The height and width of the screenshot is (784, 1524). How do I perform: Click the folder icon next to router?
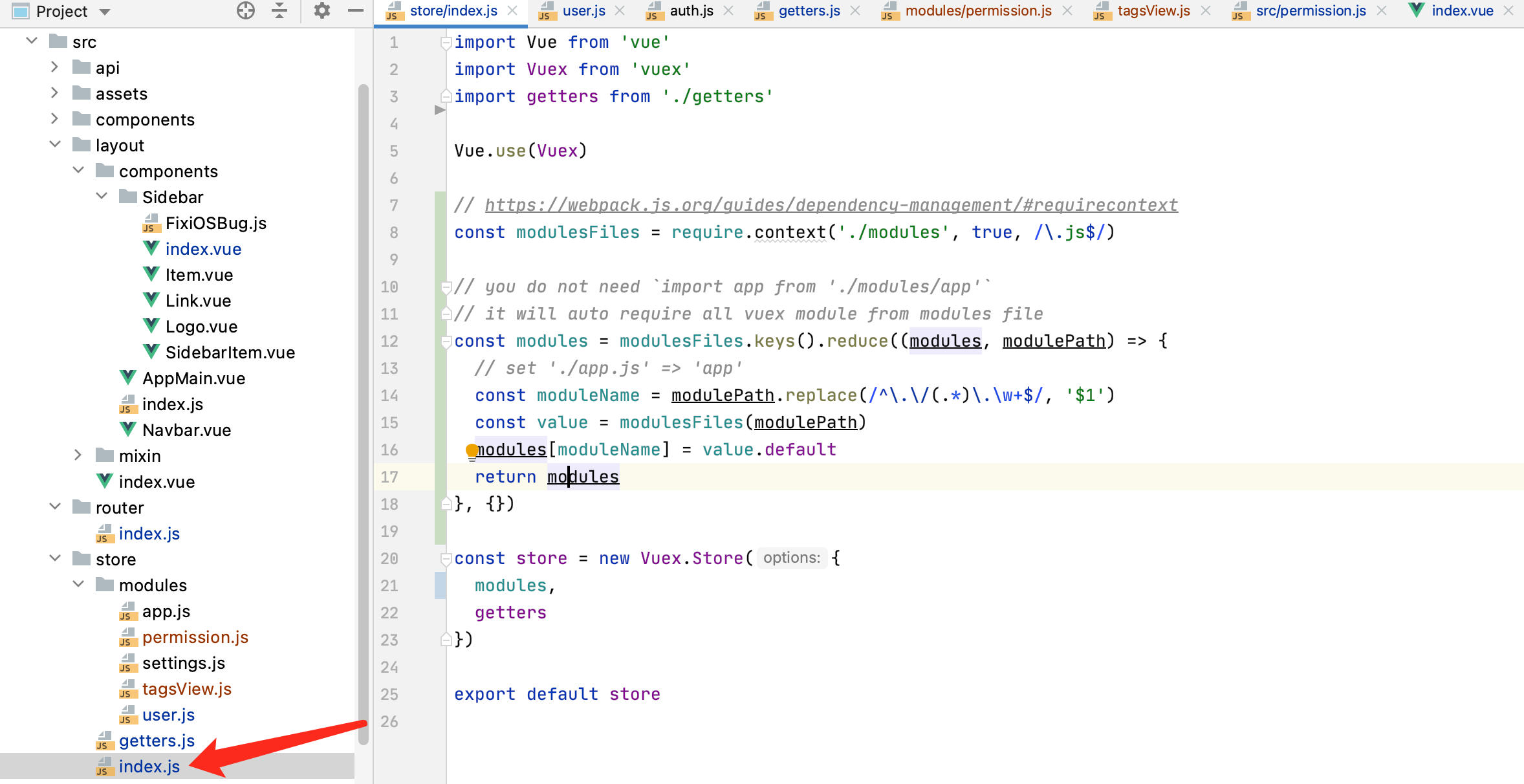pyautogui.click(x=82, y=506)
